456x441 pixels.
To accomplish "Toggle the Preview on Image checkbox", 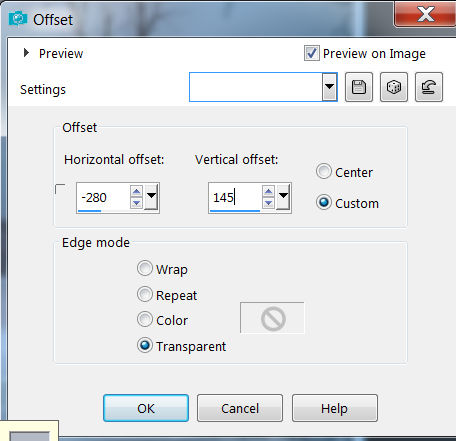I will pyautogui.click(x=312, y=53).
